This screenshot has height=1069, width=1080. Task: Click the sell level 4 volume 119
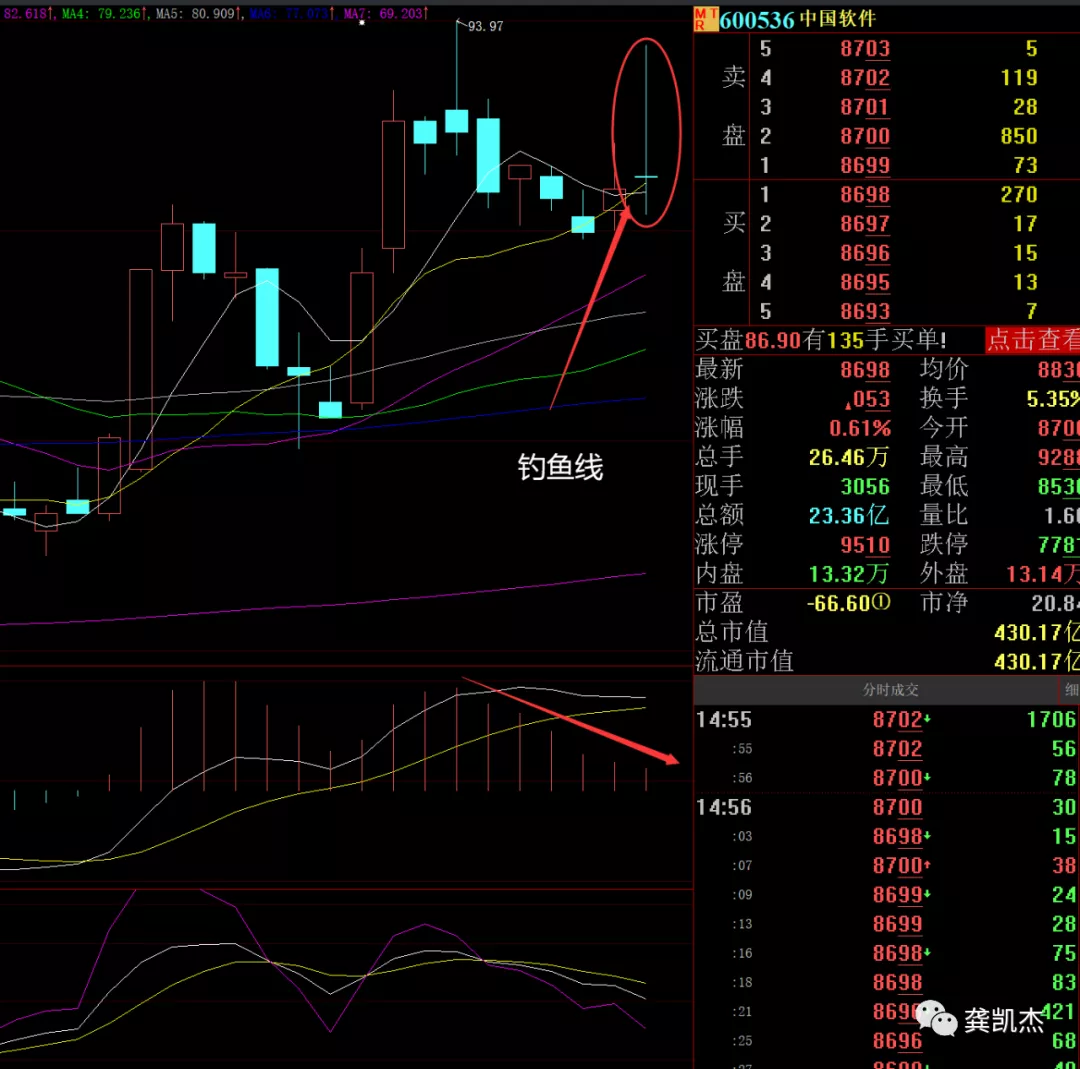[x=1019, y=78]
